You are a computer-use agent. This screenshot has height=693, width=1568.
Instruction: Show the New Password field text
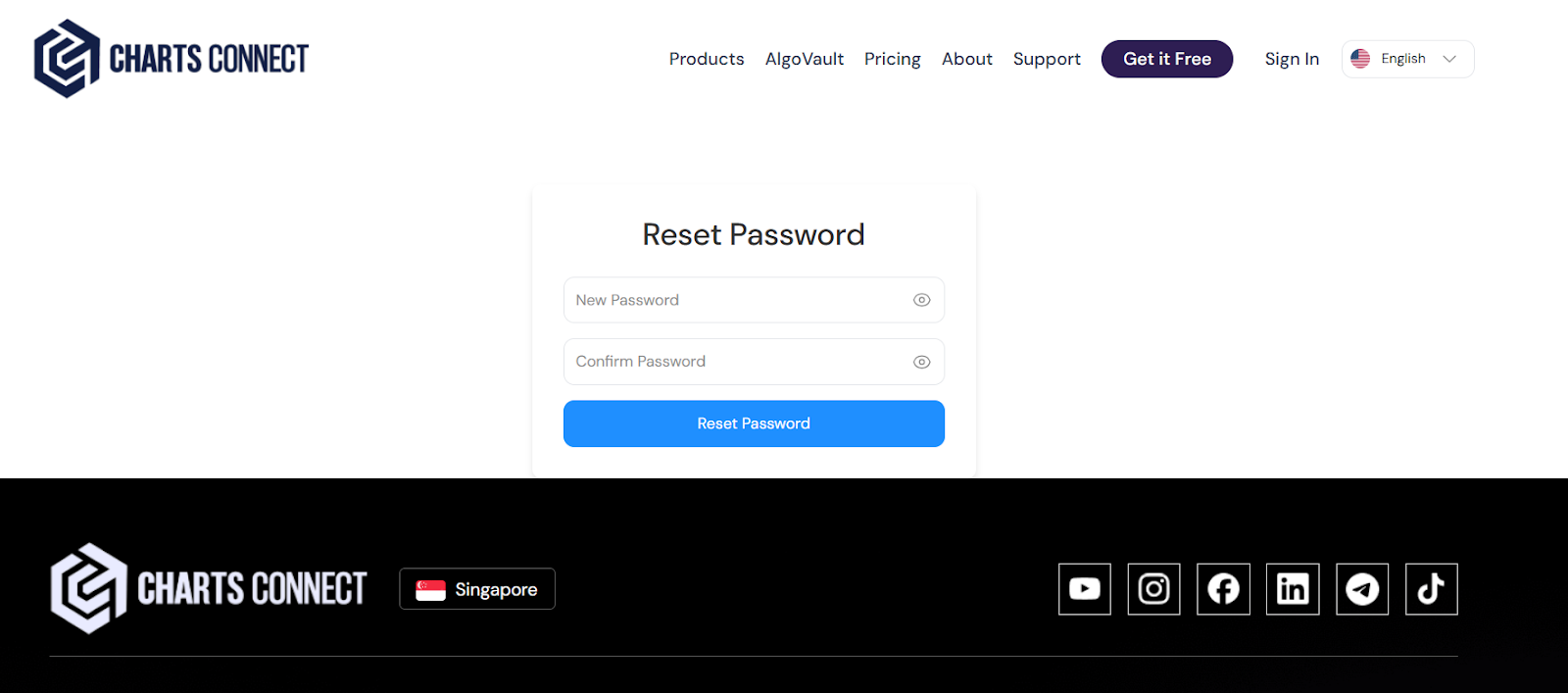pyautogui.click(x=921, y=300)
